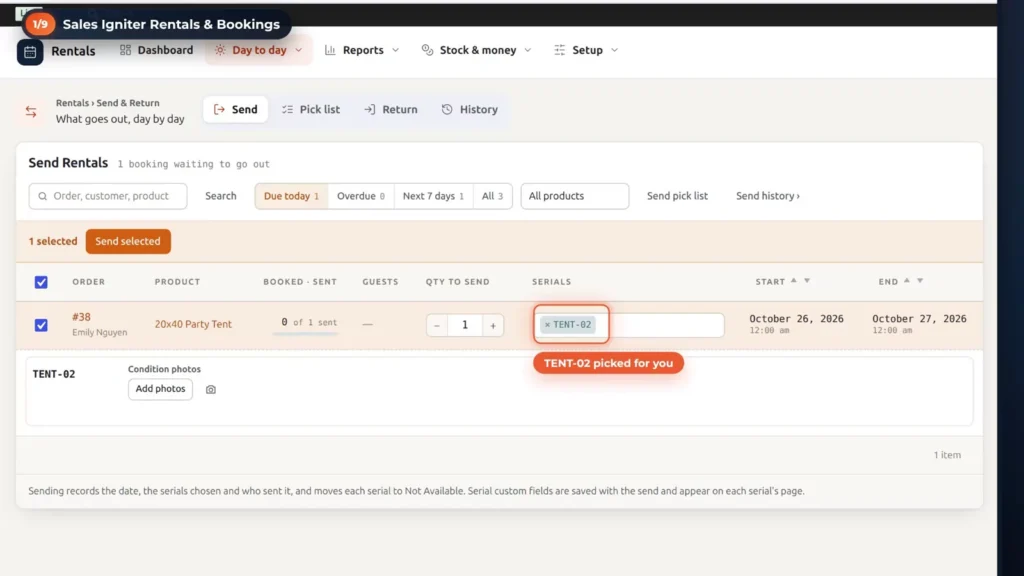This screenshot has height=576, width=1024.
Task: Click the order, customer, product search field
Action: (108, 196)
